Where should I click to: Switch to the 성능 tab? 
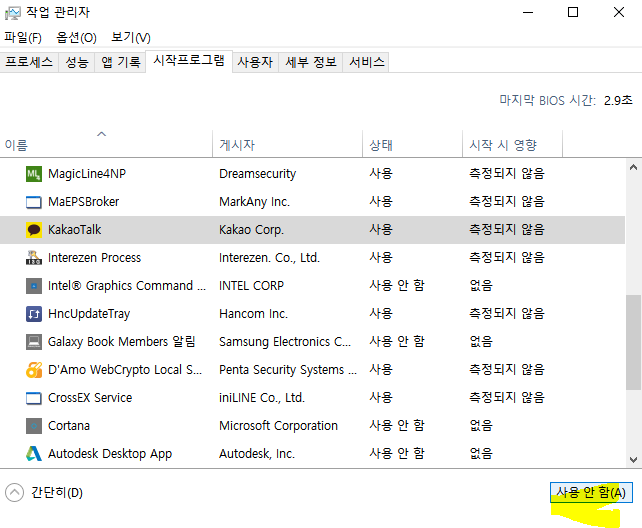pos(77,62)
